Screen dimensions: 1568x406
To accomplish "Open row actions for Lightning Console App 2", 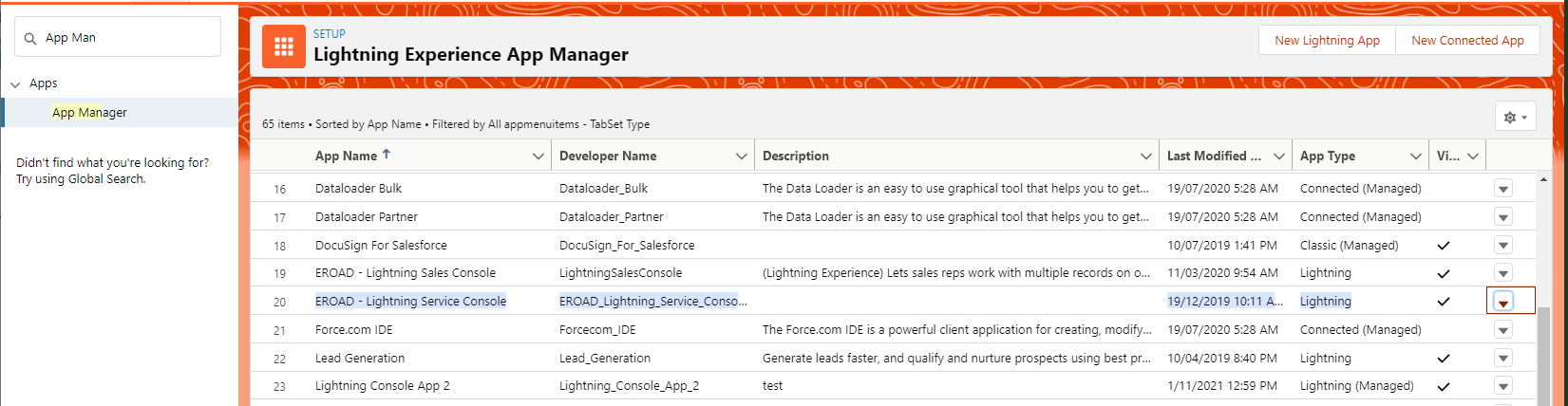I will [1502, 386].
